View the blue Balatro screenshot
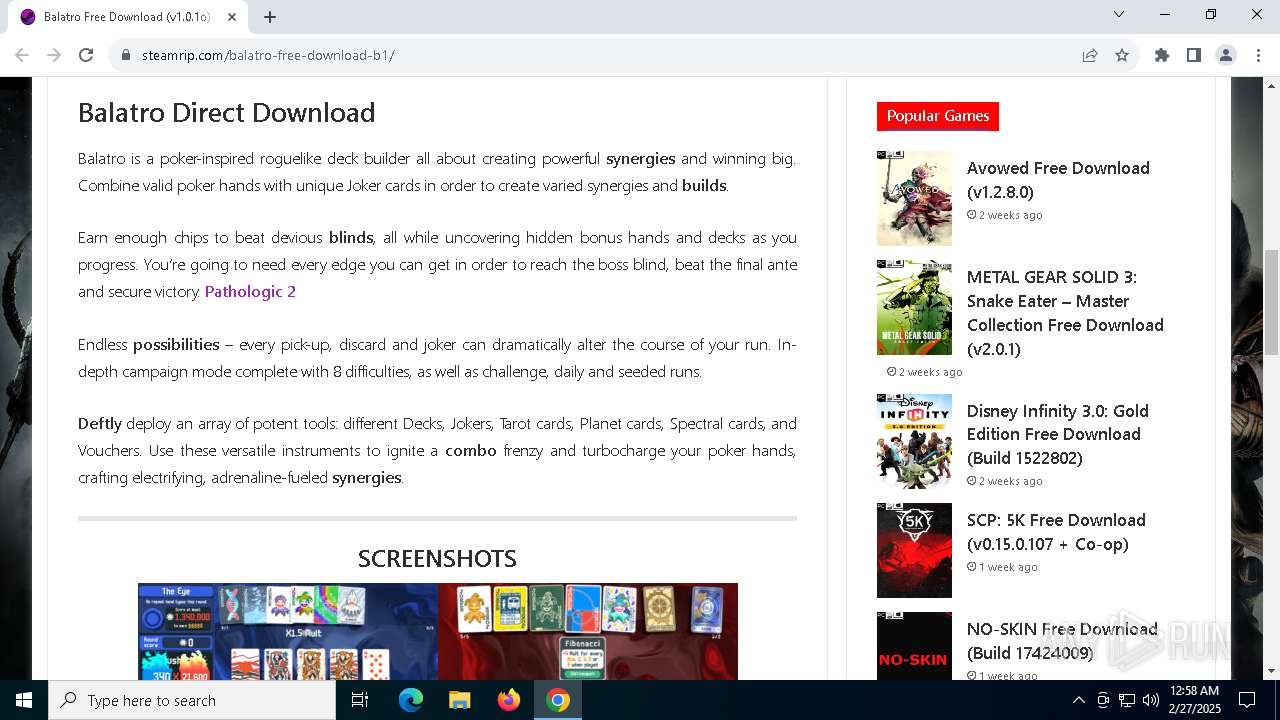The width and height of the screenshot is (1280, 720). [x=288, y=632]
